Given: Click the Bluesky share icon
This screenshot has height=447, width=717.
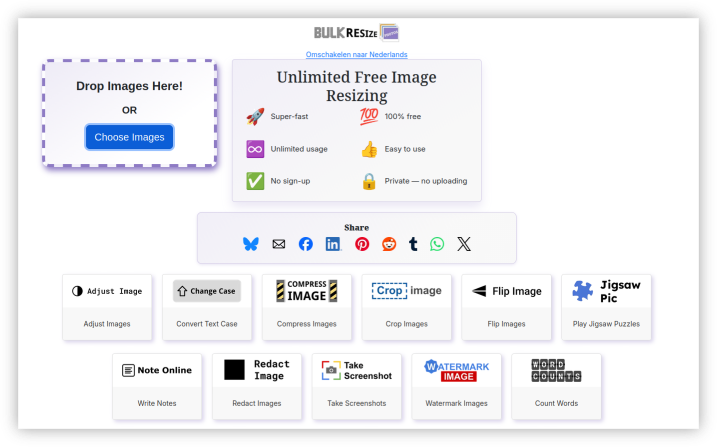Looking at the screenshot, I should click(x=251, y=244).
